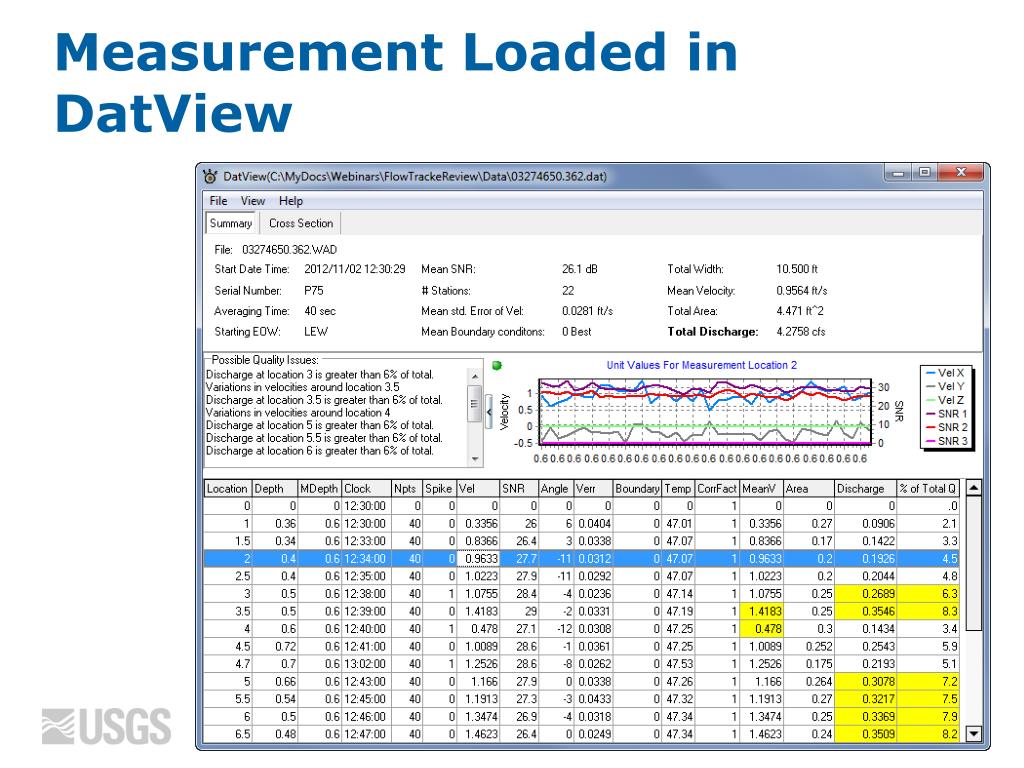This screenshot has height=768, width=1024.
Task: Click the Vel Y legend entry
Action: pos(945,387)
